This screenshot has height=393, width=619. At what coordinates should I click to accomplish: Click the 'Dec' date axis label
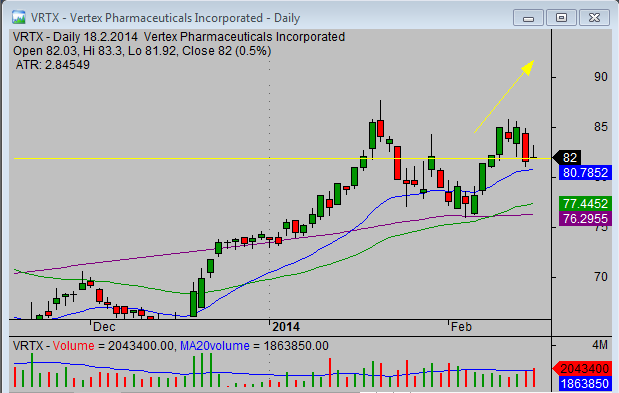coord(104,327)
